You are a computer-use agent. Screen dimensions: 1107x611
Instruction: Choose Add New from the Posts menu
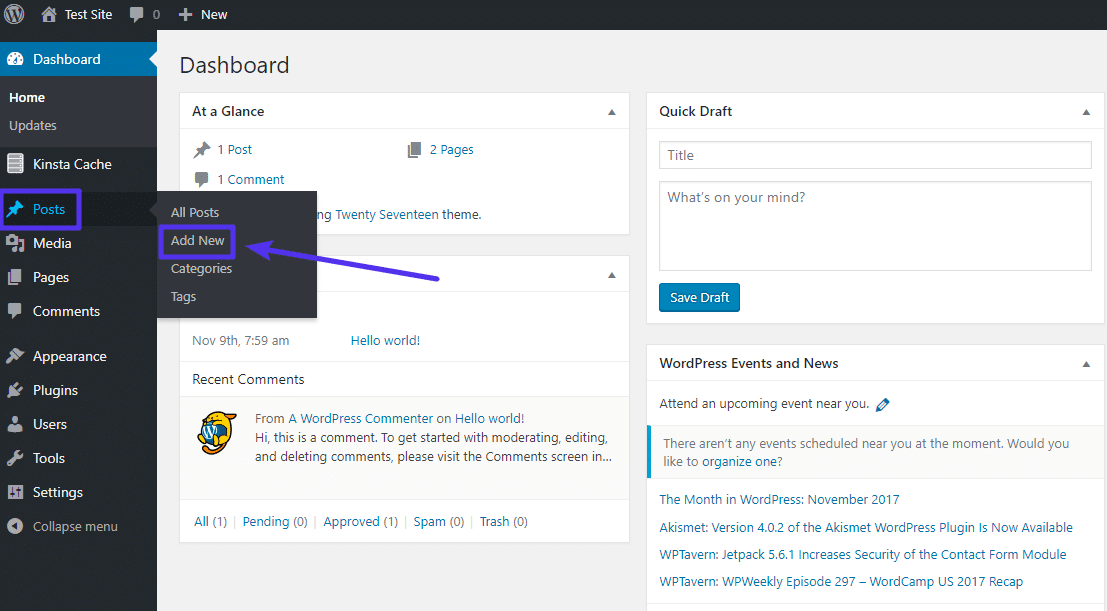pos(197,240)
